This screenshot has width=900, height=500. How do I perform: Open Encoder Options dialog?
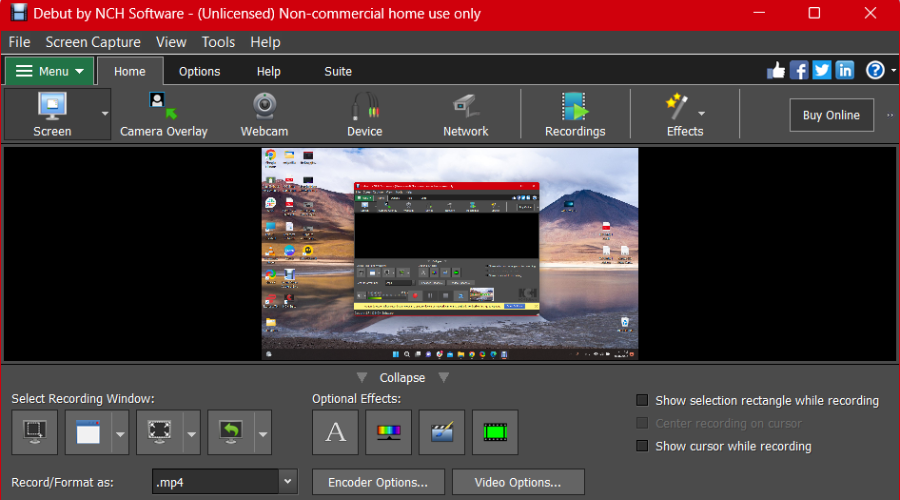[x=378, y=482]
